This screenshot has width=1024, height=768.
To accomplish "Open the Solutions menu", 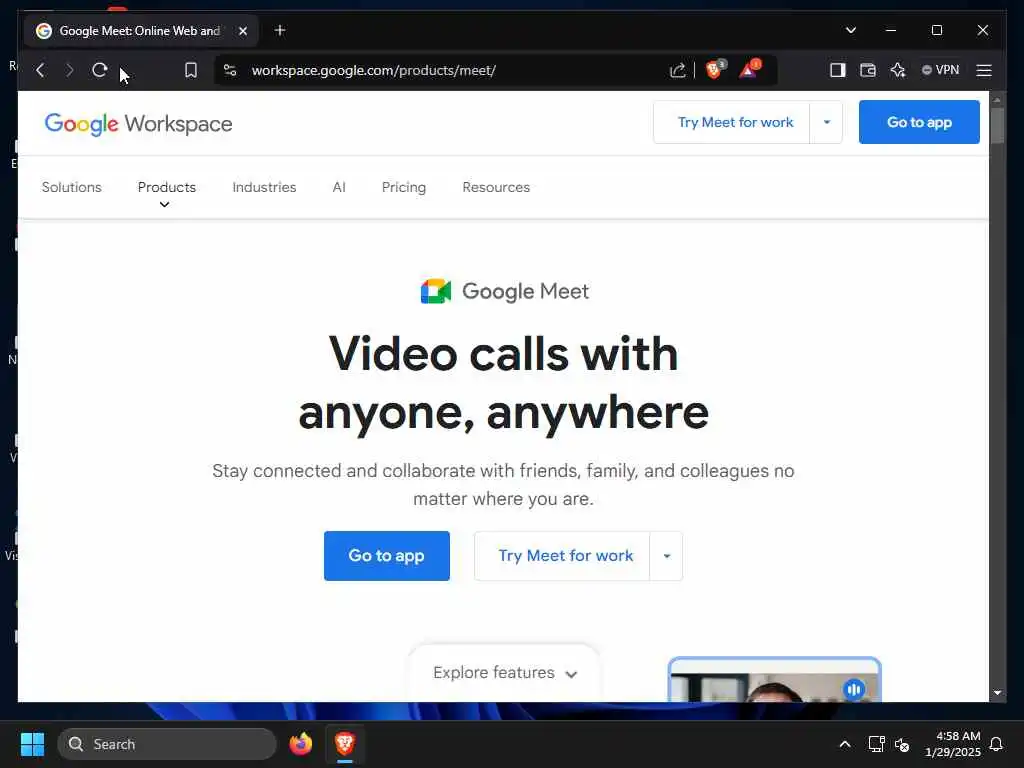I will click(72, 187).
